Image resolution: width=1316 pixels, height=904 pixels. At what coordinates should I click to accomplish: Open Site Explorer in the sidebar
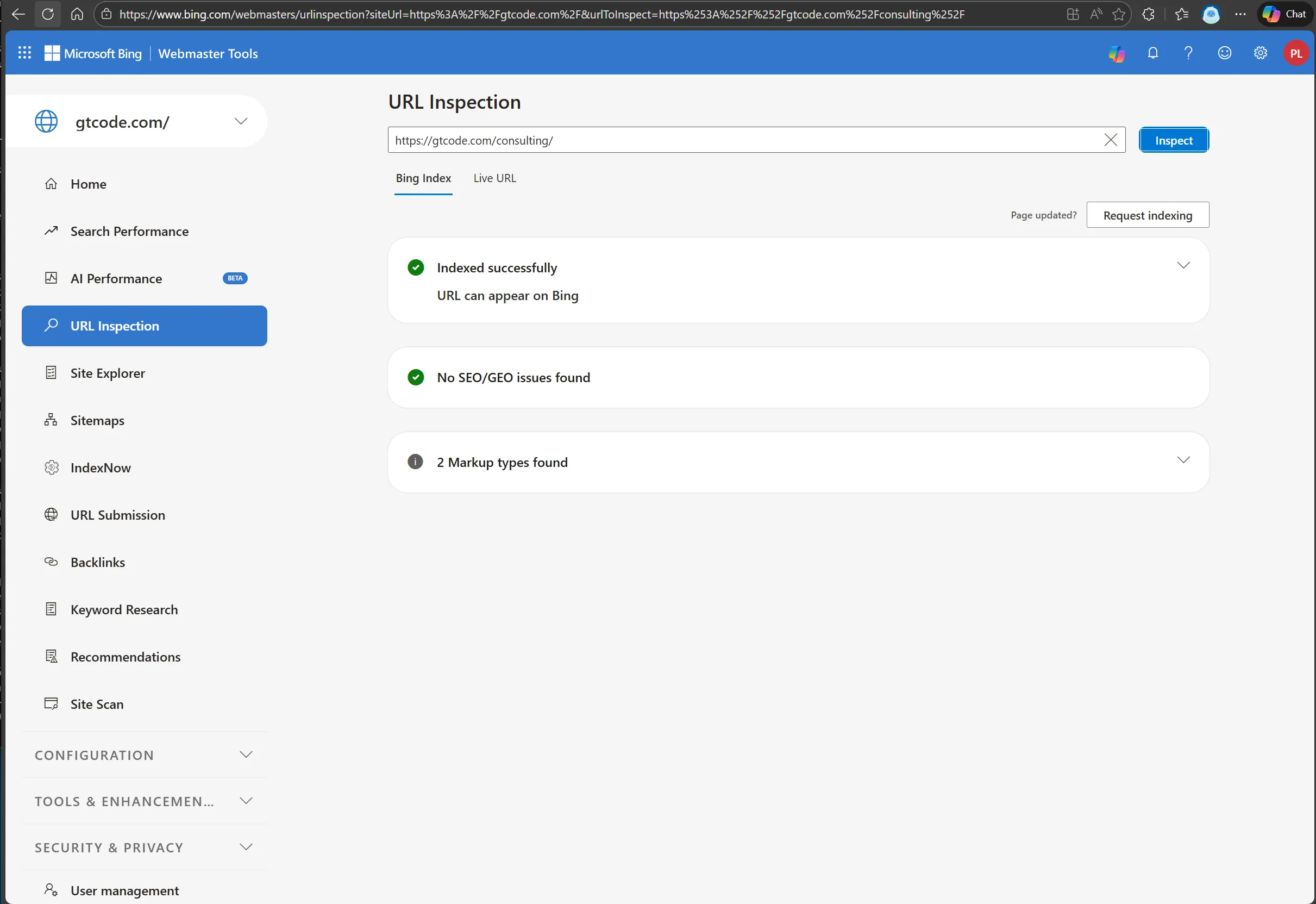[x=108, y=373]
